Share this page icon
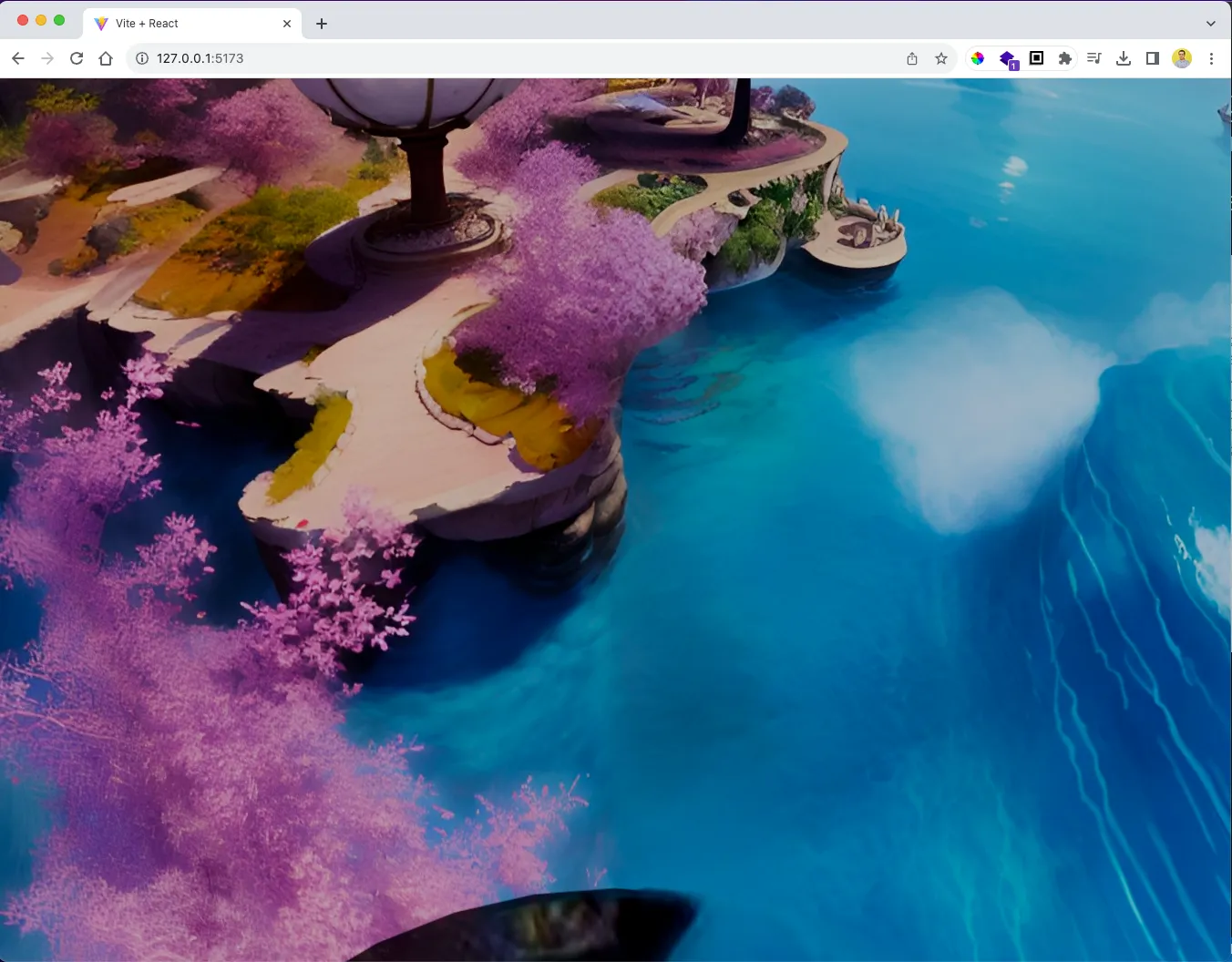1232x962 pixels. 912,58
